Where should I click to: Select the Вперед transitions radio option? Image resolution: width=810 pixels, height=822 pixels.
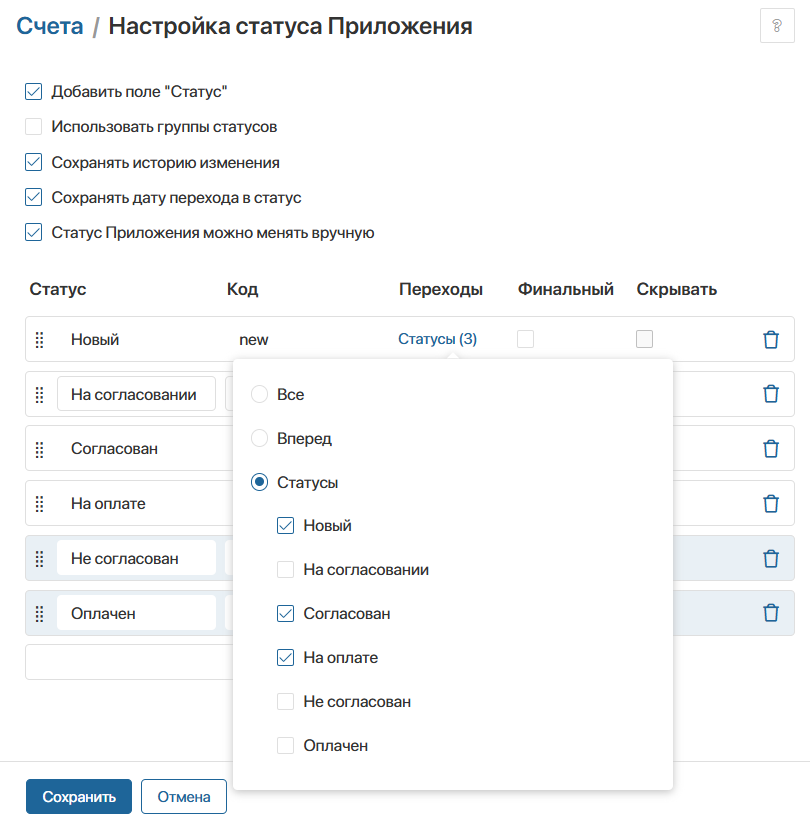click(x=259, y=438)
